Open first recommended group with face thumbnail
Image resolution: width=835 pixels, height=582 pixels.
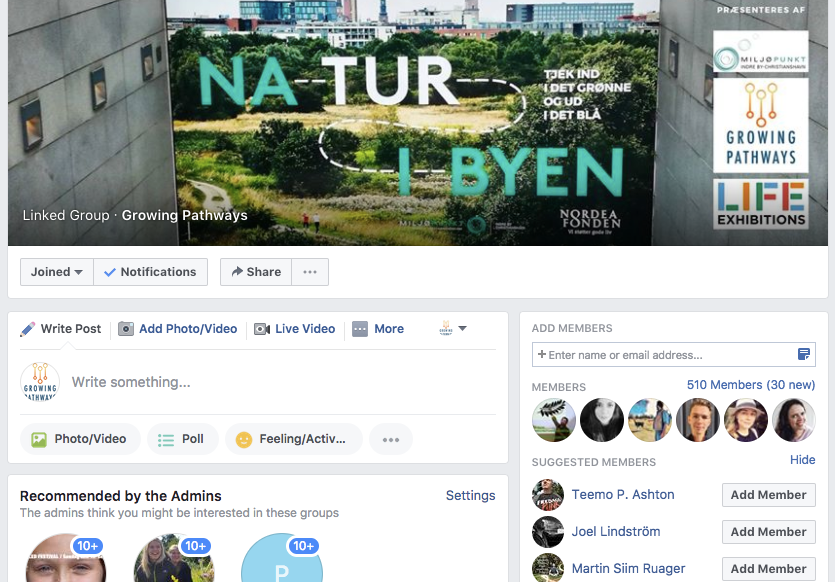coord(66,558)
